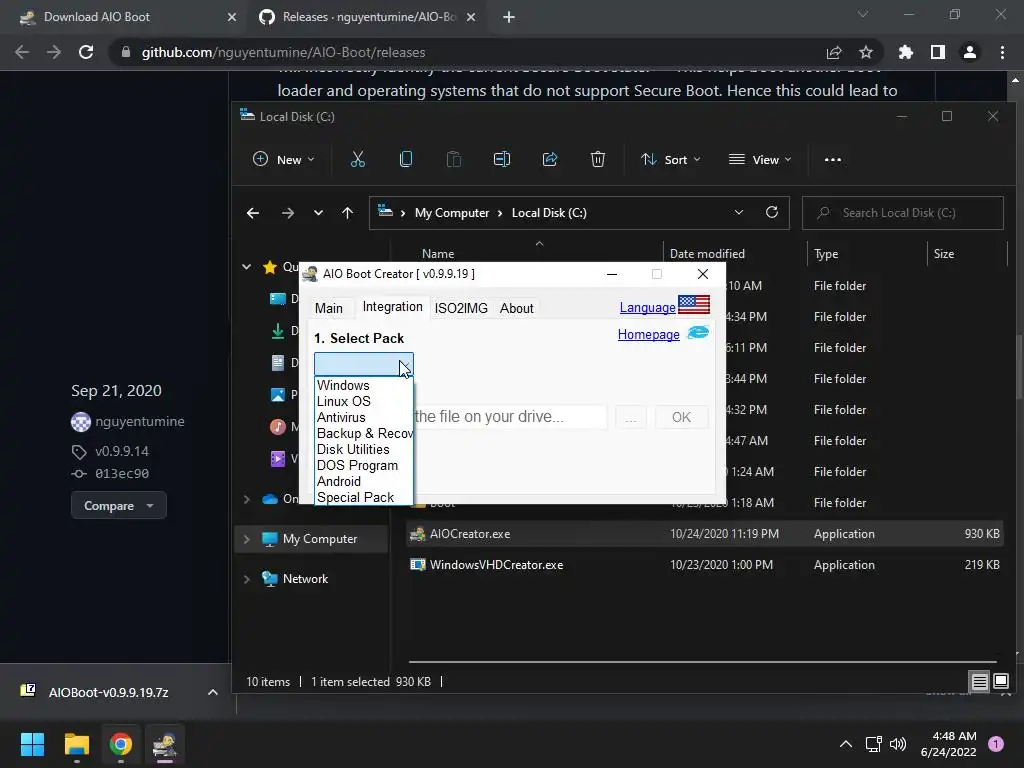Open Explorer recent locations chevron
This screenshot has width=1024, height=768.
coord(318,213)
